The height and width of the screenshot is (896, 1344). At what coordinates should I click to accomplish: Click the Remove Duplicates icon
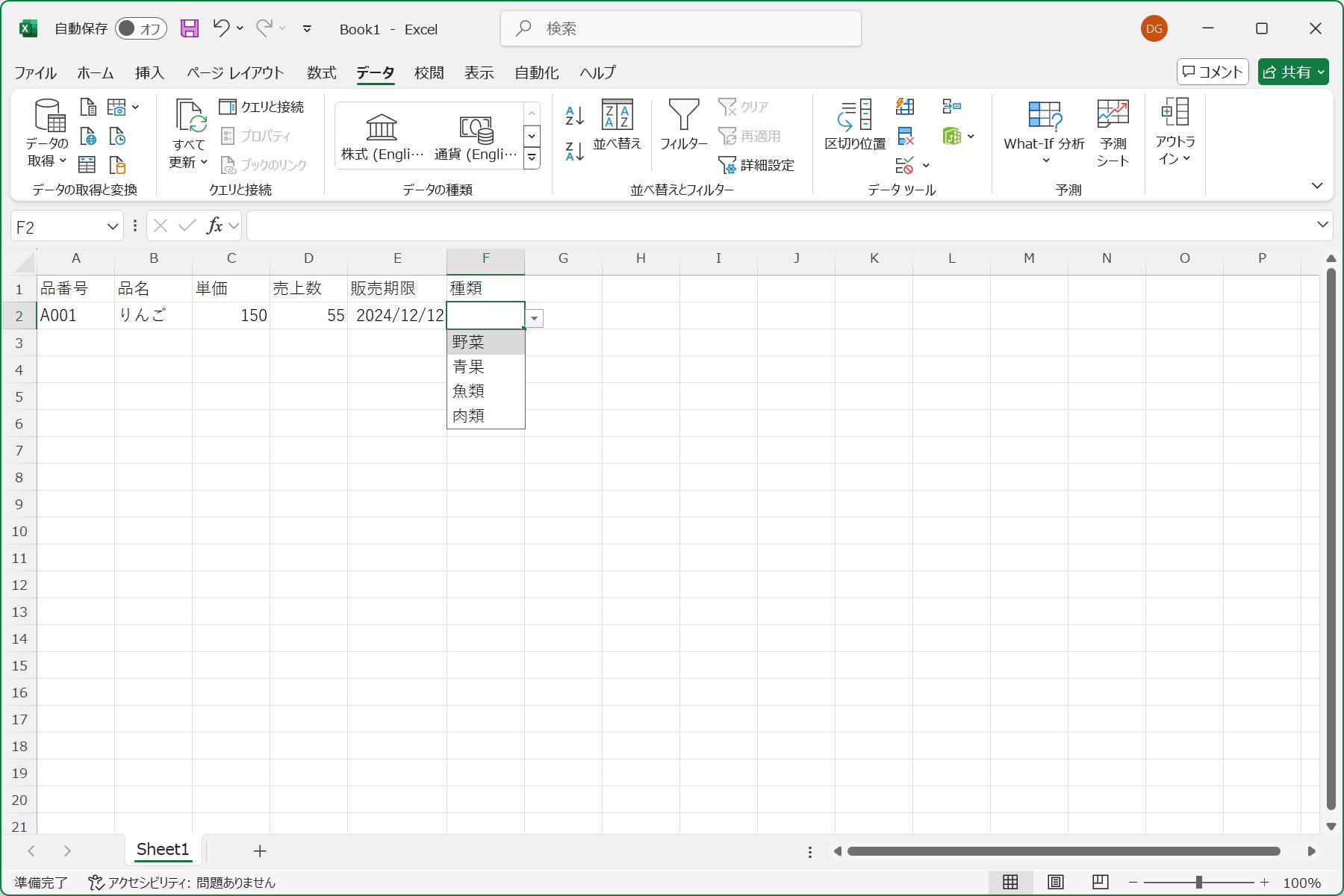click(x=905, y=137)
